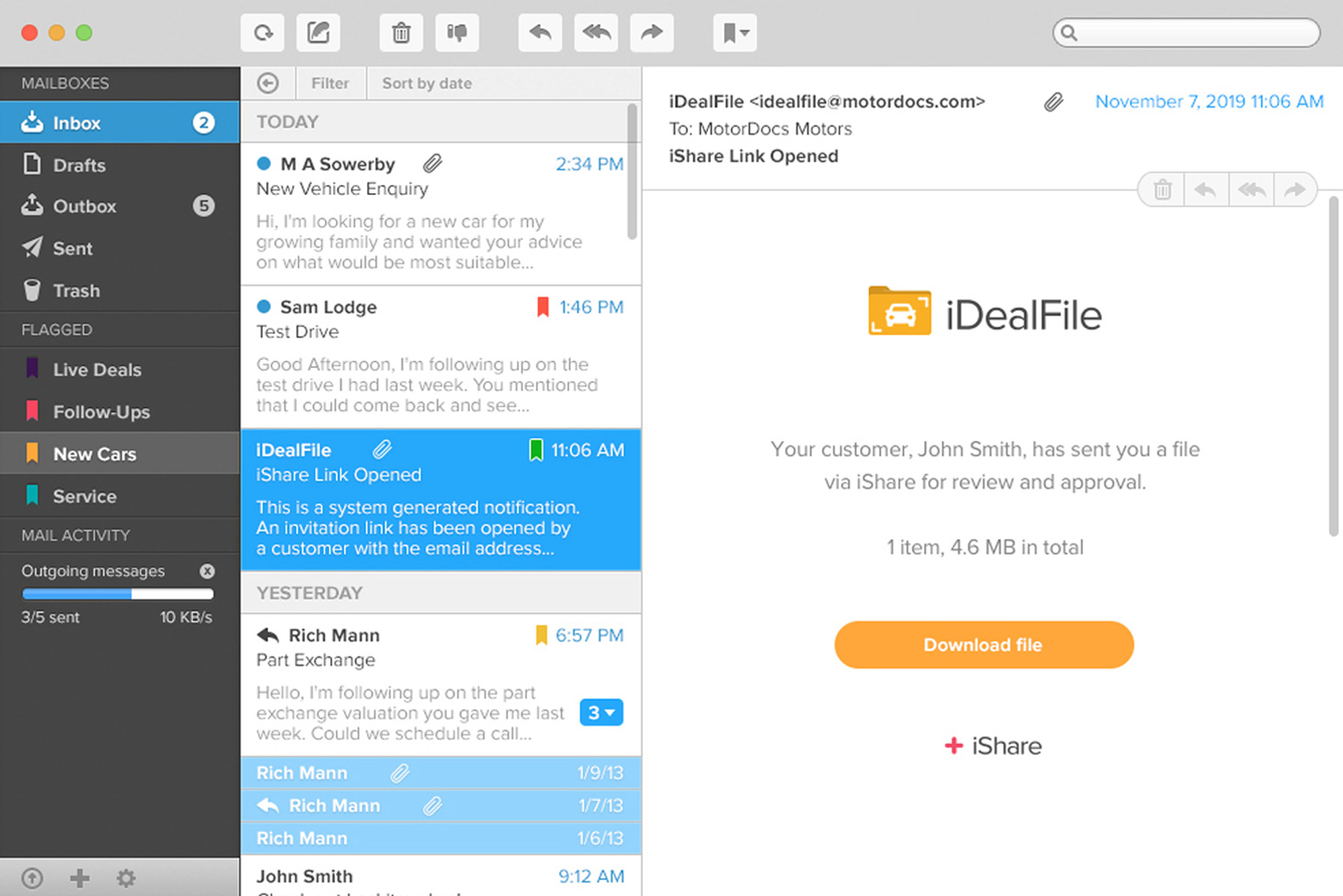1343x896 pixels.
Task: Open the Sent mailbox
Action: 119,248
